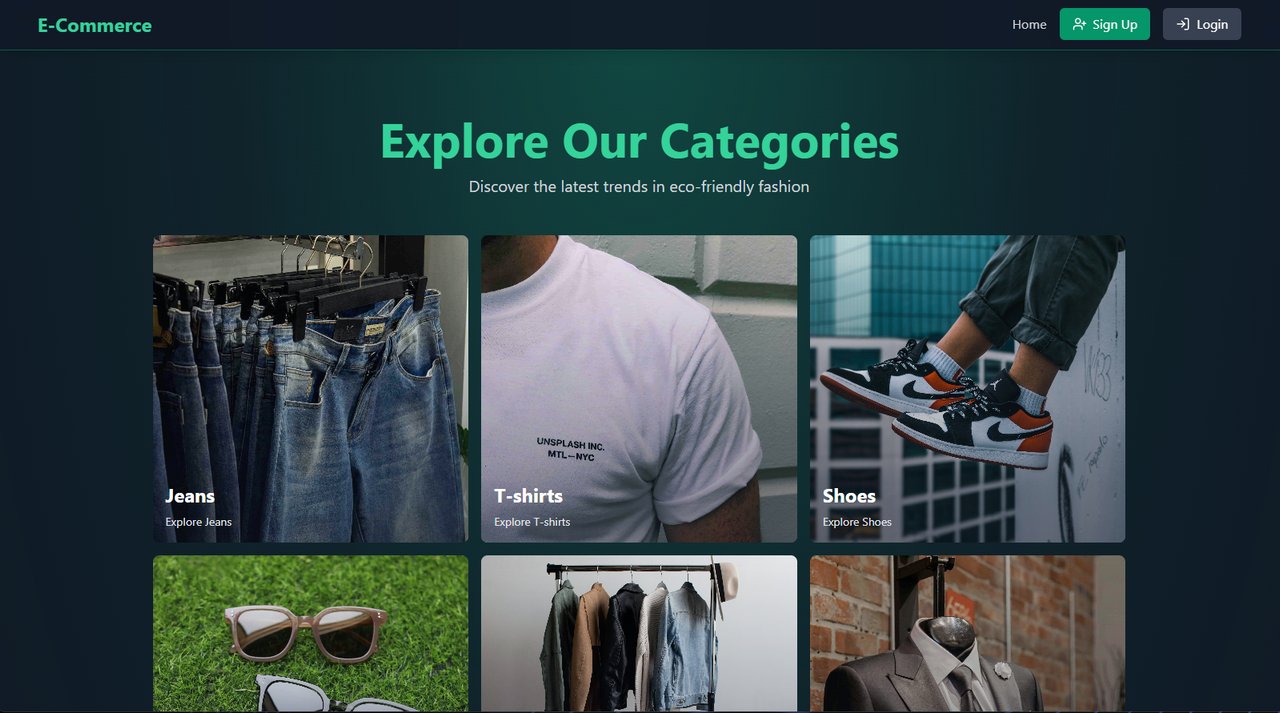Click the Explore T-shirts text

tap(532, 522)
